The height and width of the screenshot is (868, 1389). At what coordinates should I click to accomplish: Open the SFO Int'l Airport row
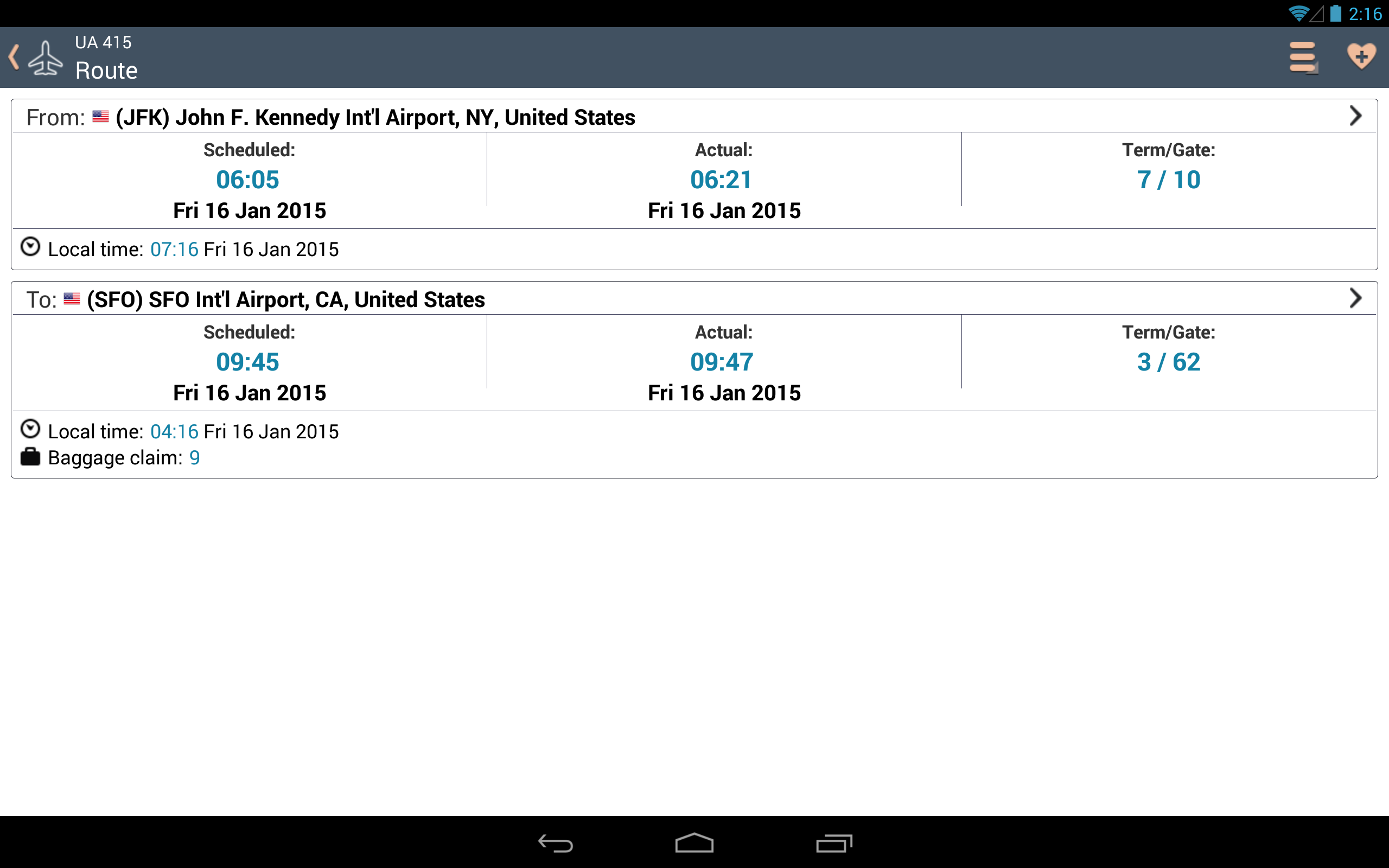(x=286, y=299)
